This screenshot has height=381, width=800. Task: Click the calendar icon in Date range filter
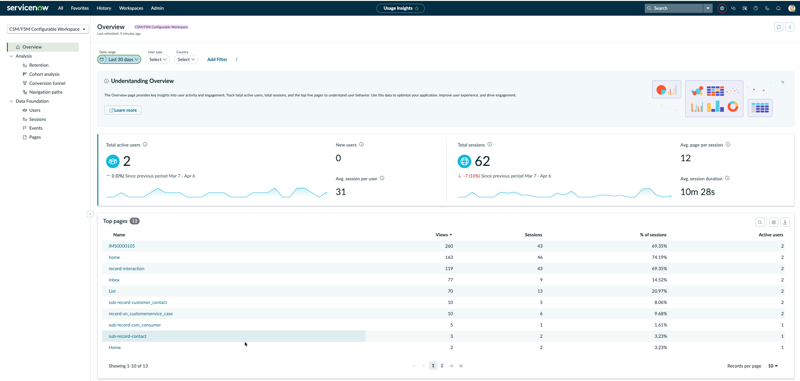[x=102, y=60]
